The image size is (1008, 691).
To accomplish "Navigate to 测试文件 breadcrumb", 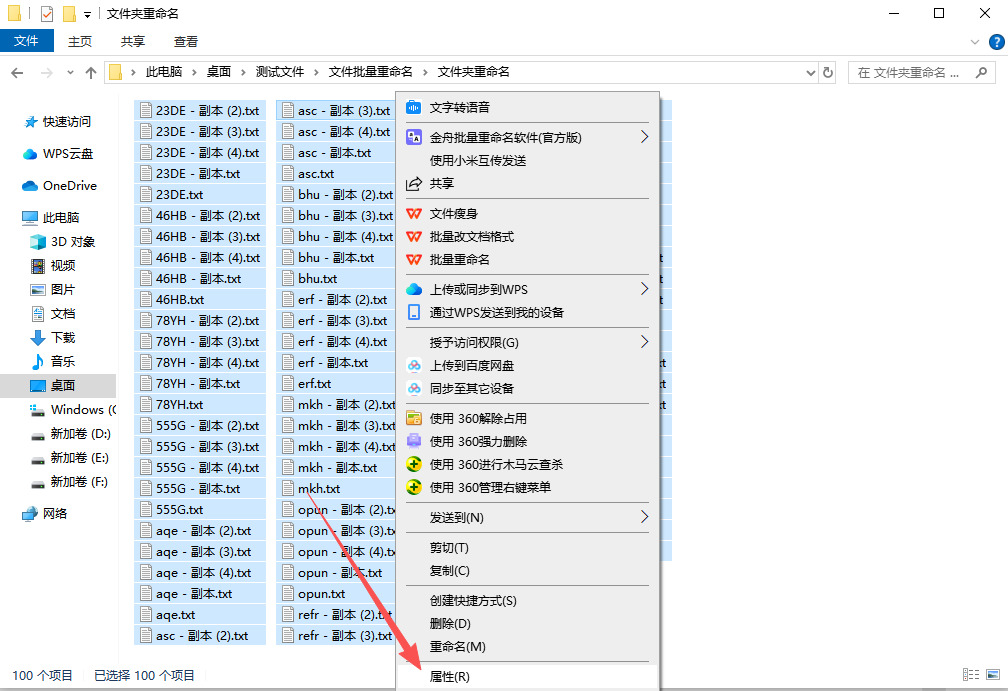I will pos(280,72).
